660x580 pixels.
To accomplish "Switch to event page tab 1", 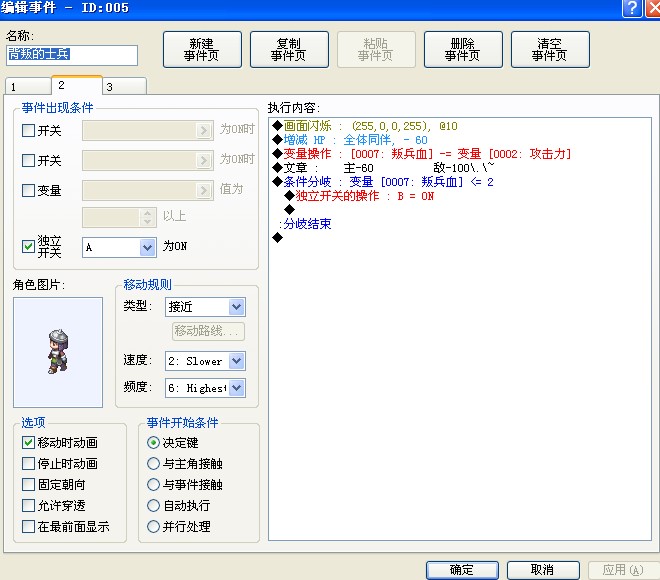I will click(x=28, y=87).
